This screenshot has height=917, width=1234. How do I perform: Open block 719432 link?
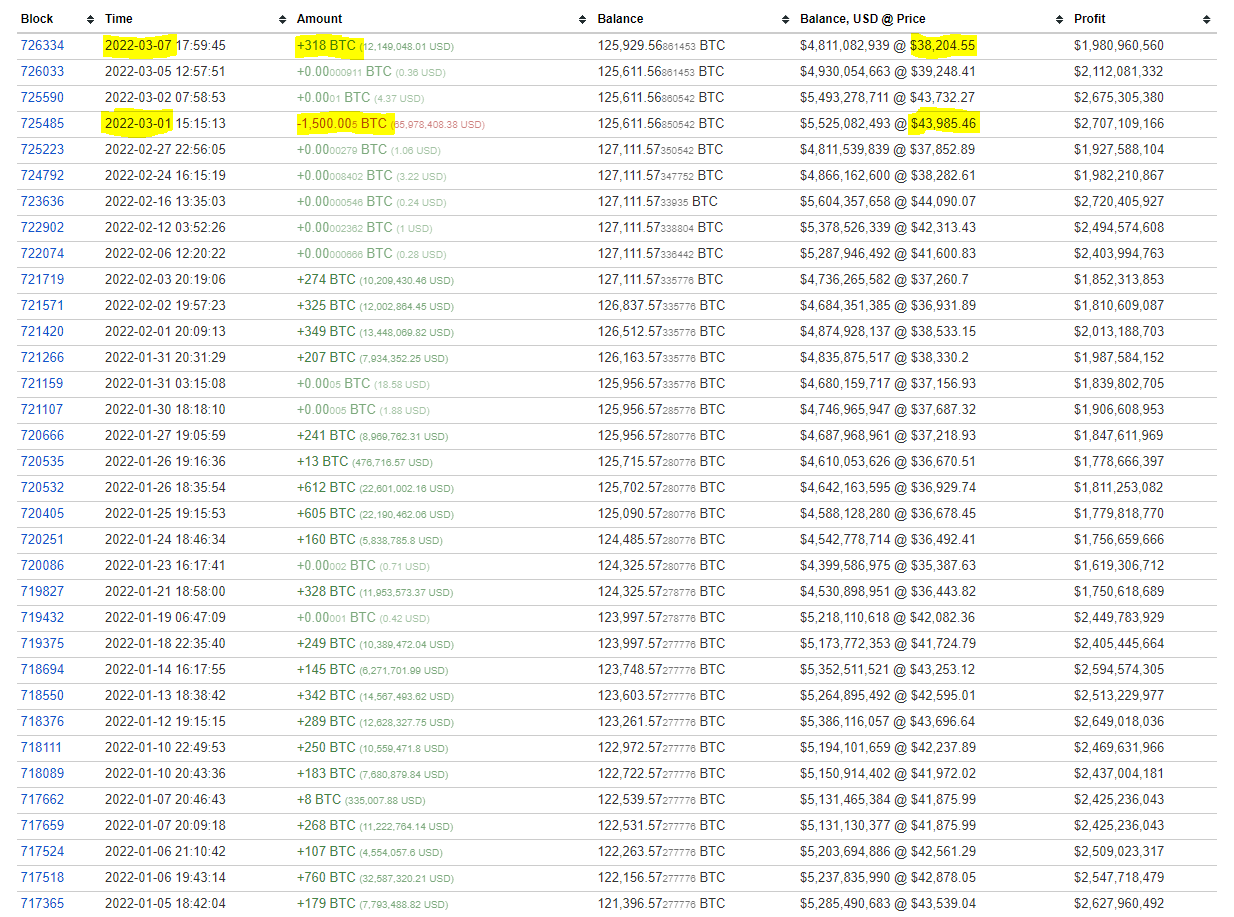pos(42,618)
